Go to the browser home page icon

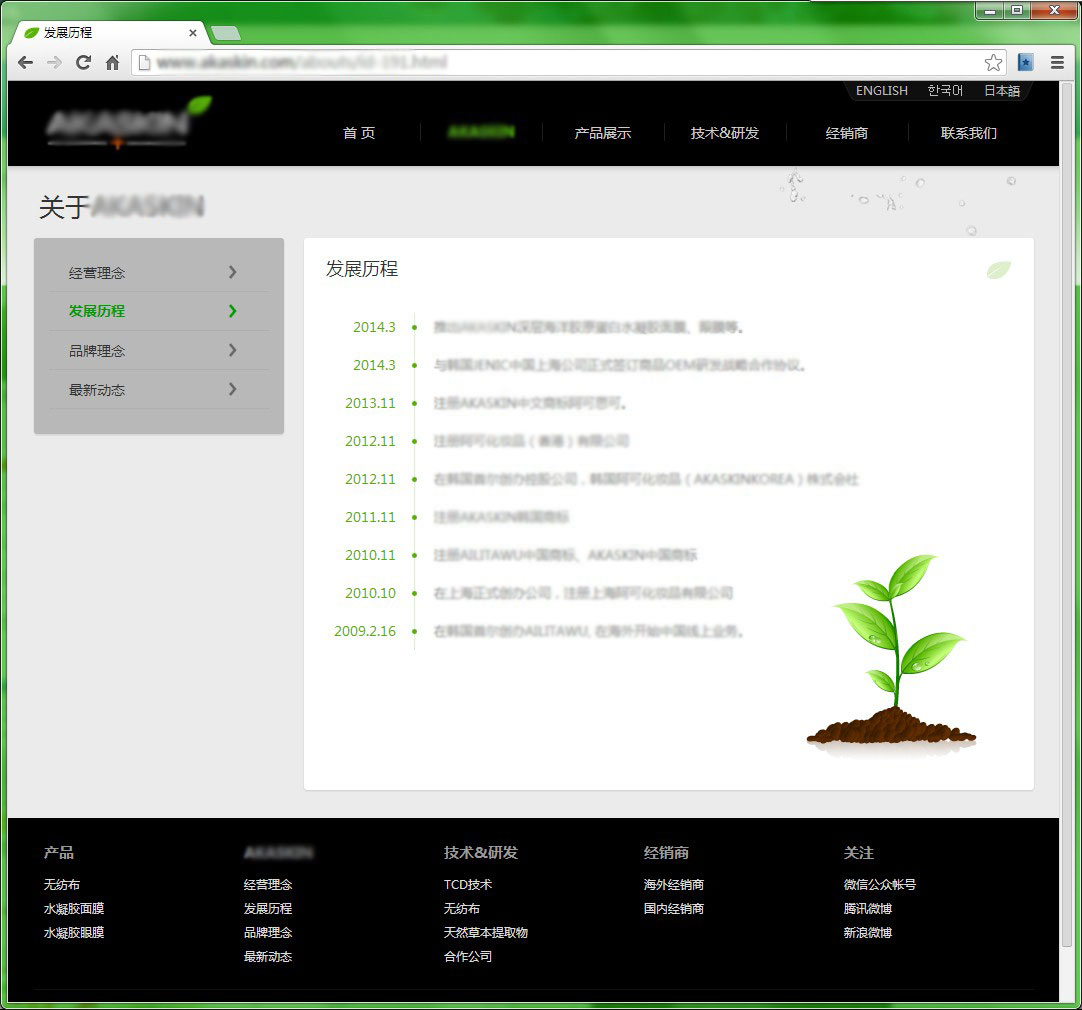[x=112, y=63]
